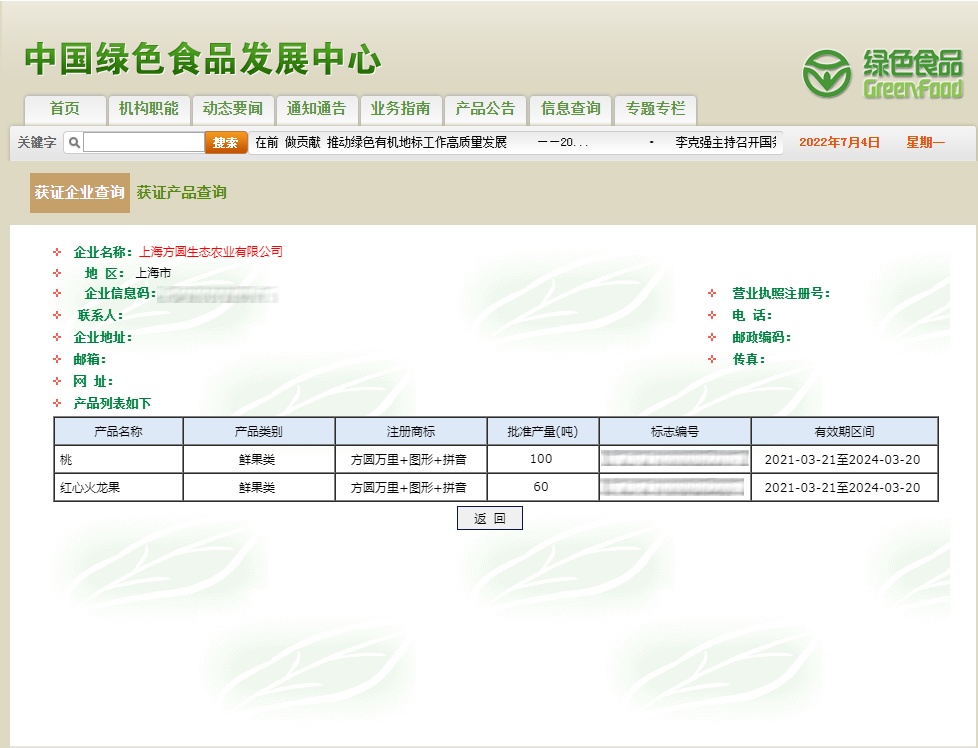Open the 首页 navigation tab
Viewport: 978px width, 748px height.
65,109
